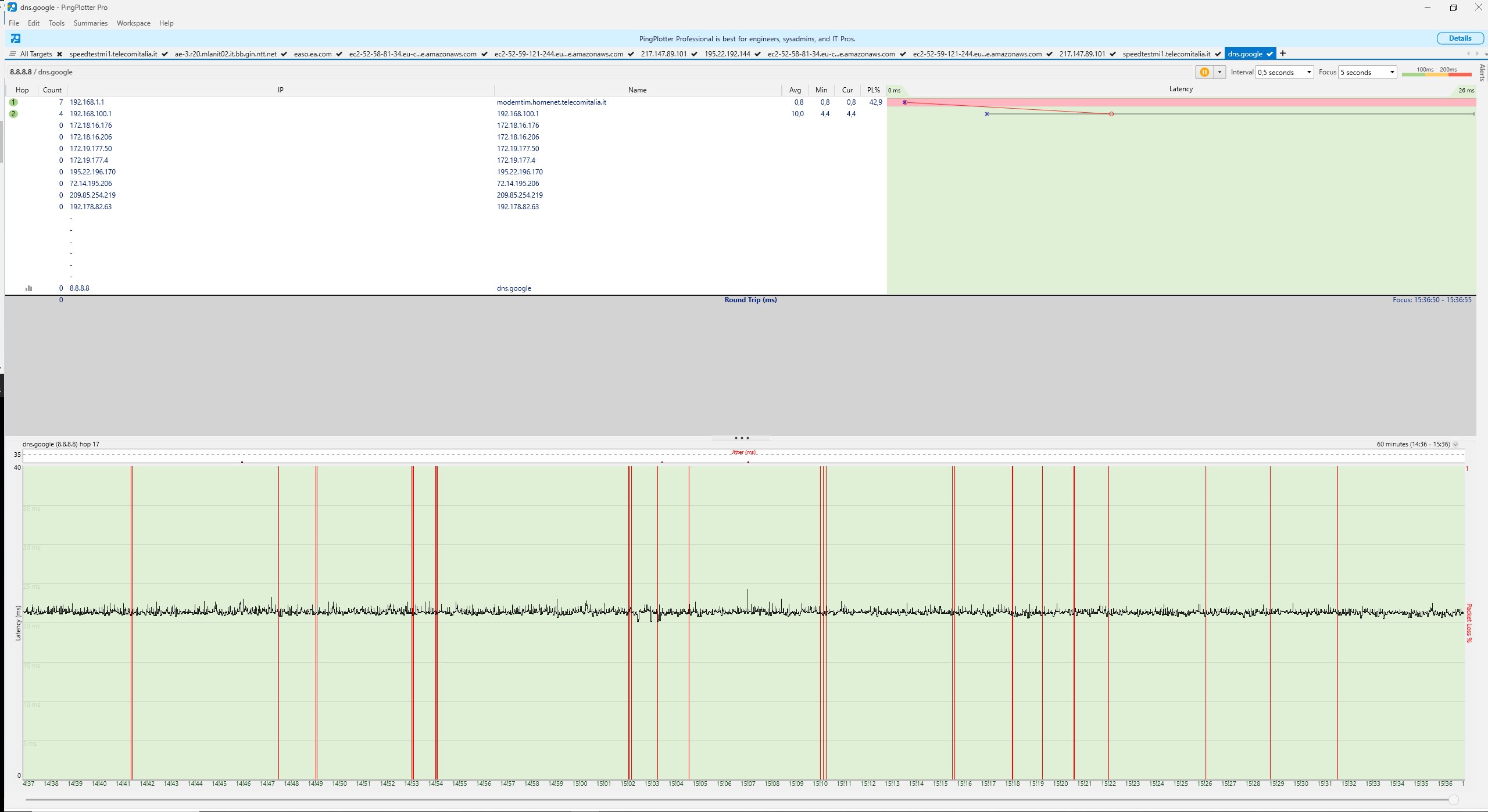Viewport: 1488px width, 812px height.
Task: Select 209.85.254.219 in the IP column
Action: pyautogui.click(x=92, y=195)
